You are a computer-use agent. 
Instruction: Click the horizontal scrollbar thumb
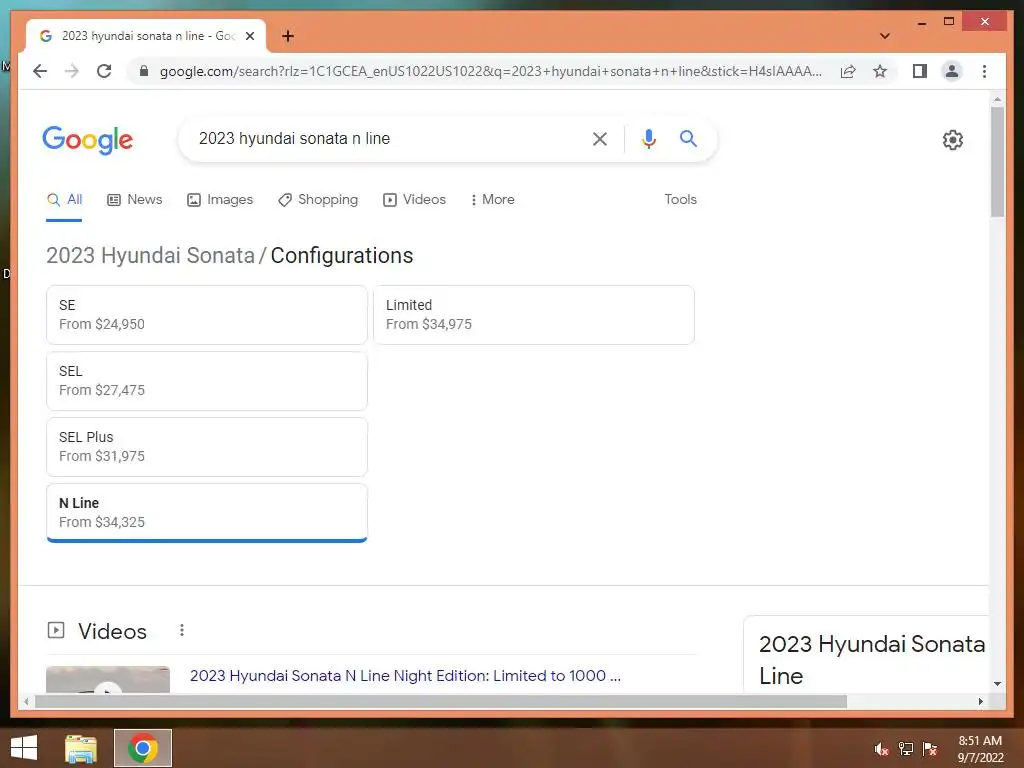pyautogui.click(x=441, y=701)
